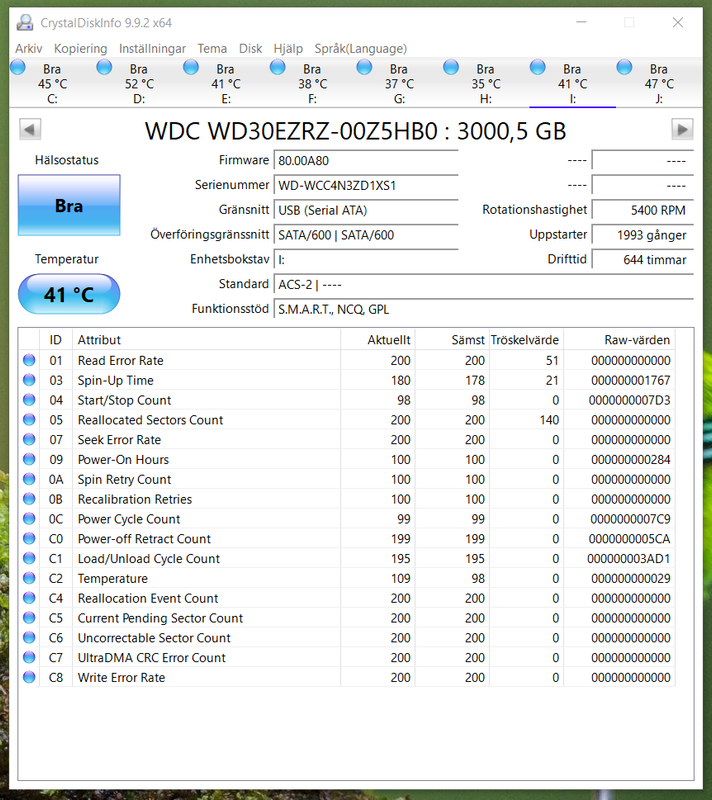Click status dot of Spin-Up Time
Viewport: 712px width, 800px height.
pyautogui.click(x=29, y=380)
